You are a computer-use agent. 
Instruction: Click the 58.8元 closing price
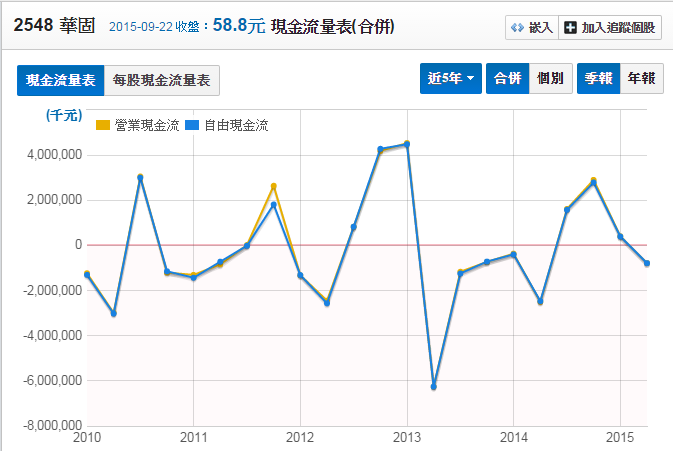tap(239, 25)
